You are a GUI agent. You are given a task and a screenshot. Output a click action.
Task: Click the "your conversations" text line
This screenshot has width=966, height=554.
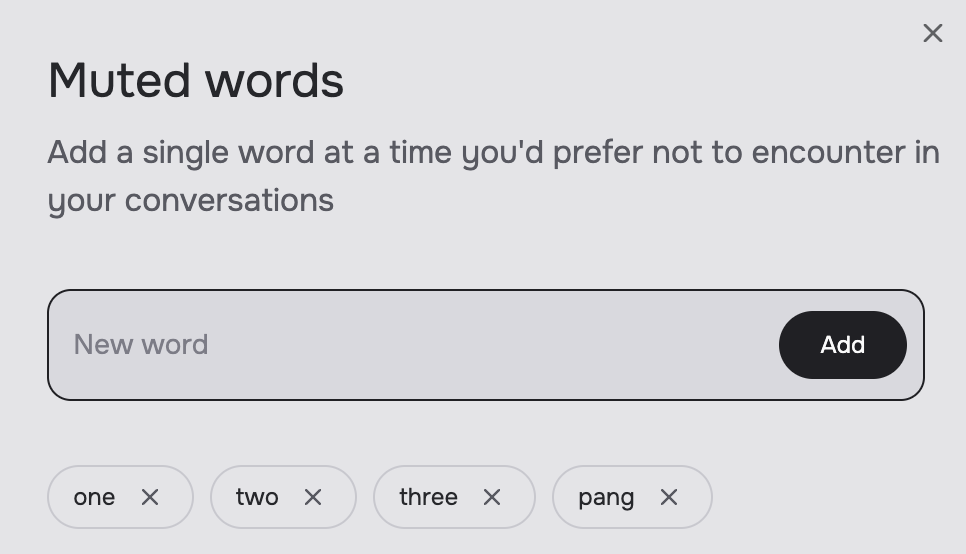click(191, 201)
